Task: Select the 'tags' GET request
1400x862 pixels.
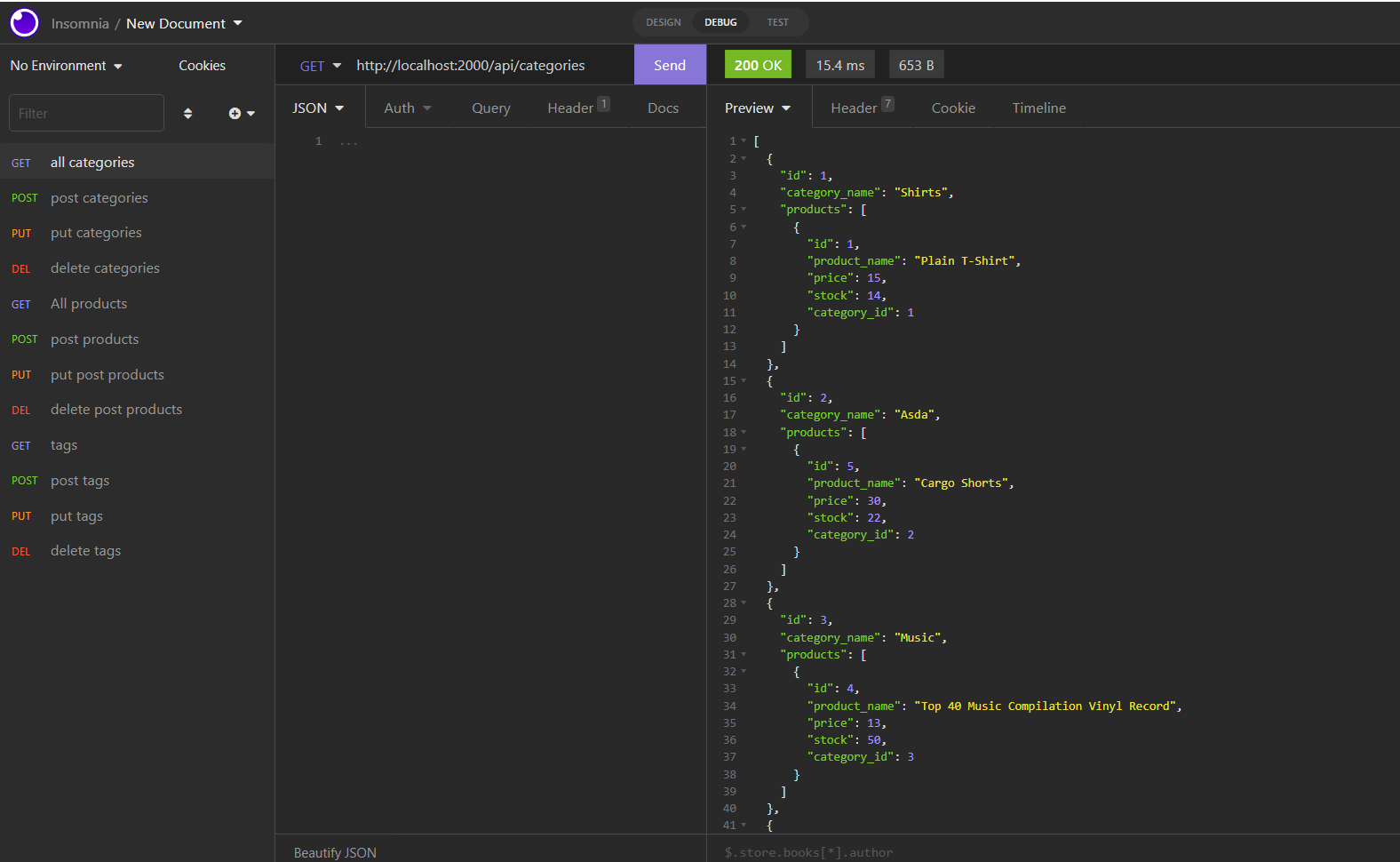Action: (137, 445)
